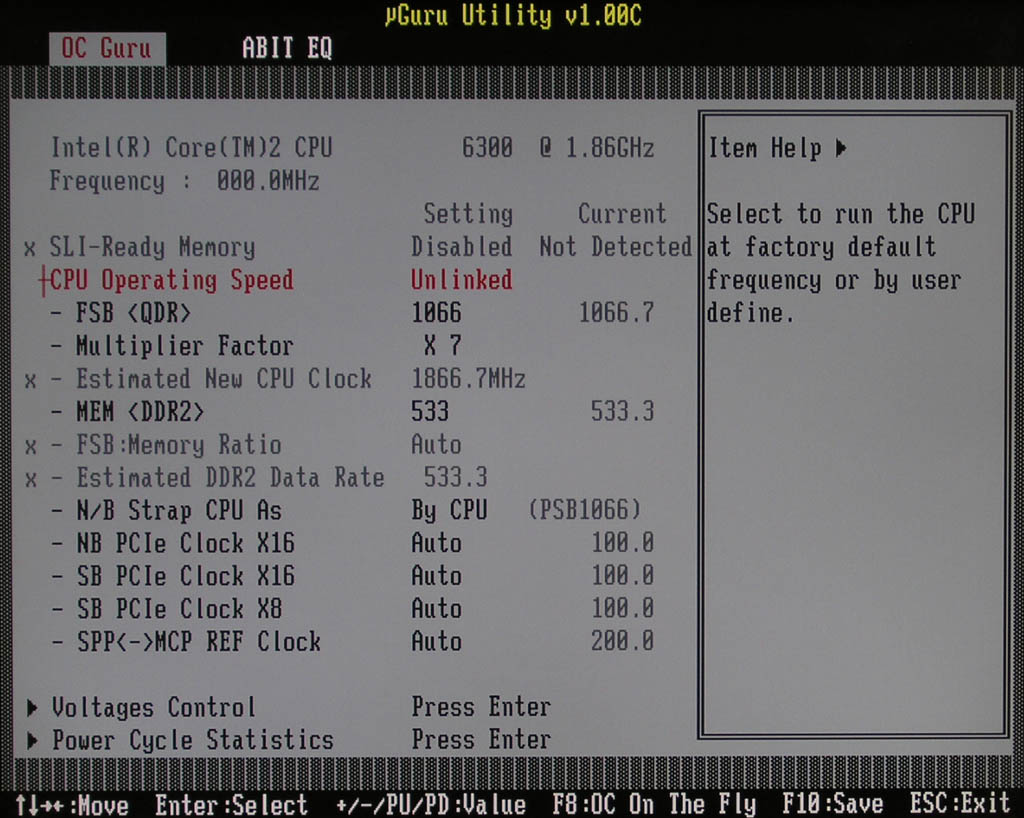This screenshot has height=818, width=1024.
Task: Select the FSB <QDR> label
Action: click(x=133, y=313)
